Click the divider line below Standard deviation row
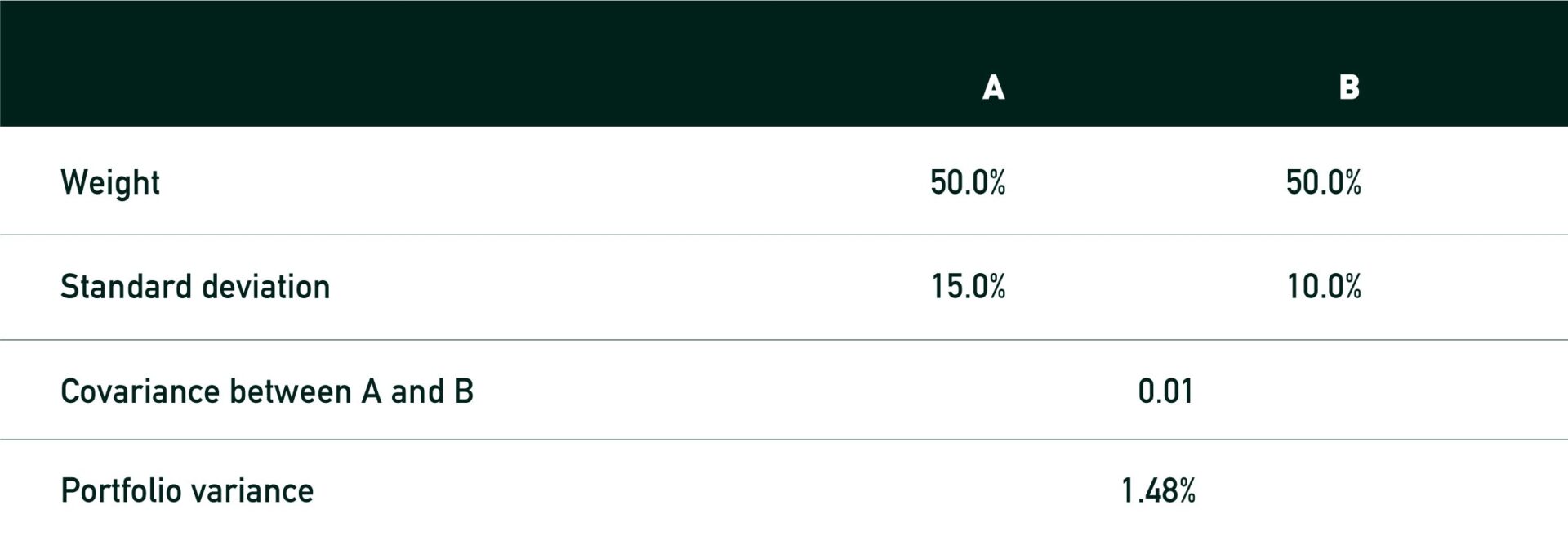The image size is (1568, 550). click(x=784, y=339)
